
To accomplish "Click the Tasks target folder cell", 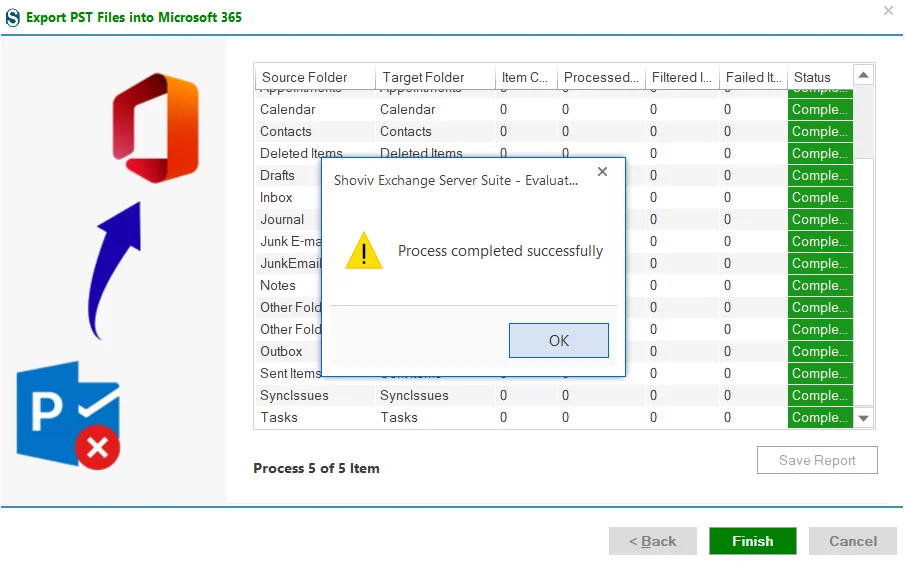I will [x=435, y=417].
